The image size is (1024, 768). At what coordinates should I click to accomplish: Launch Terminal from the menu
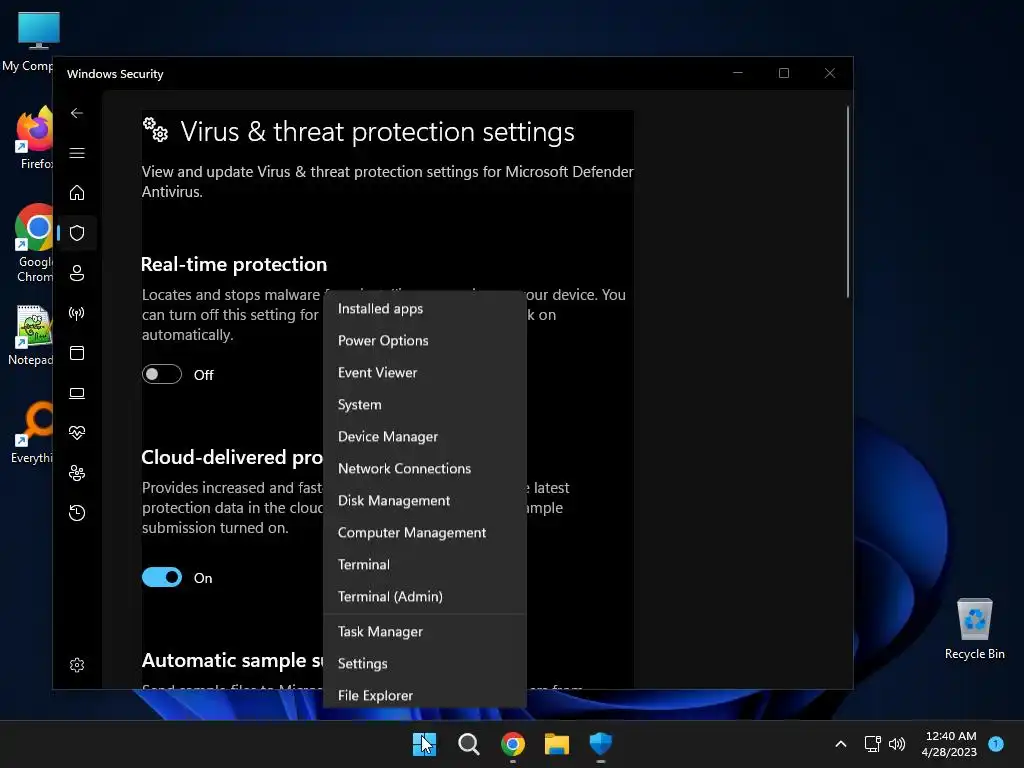(x=424, y=564)
